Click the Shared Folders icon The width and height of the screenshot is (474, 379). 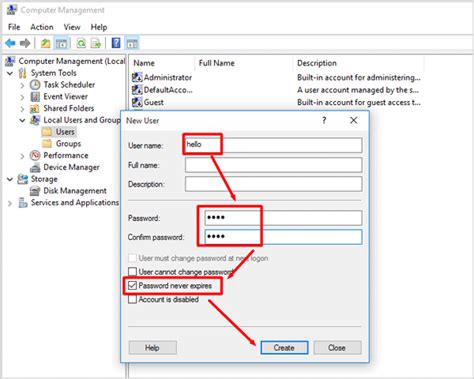pos(35,108)
